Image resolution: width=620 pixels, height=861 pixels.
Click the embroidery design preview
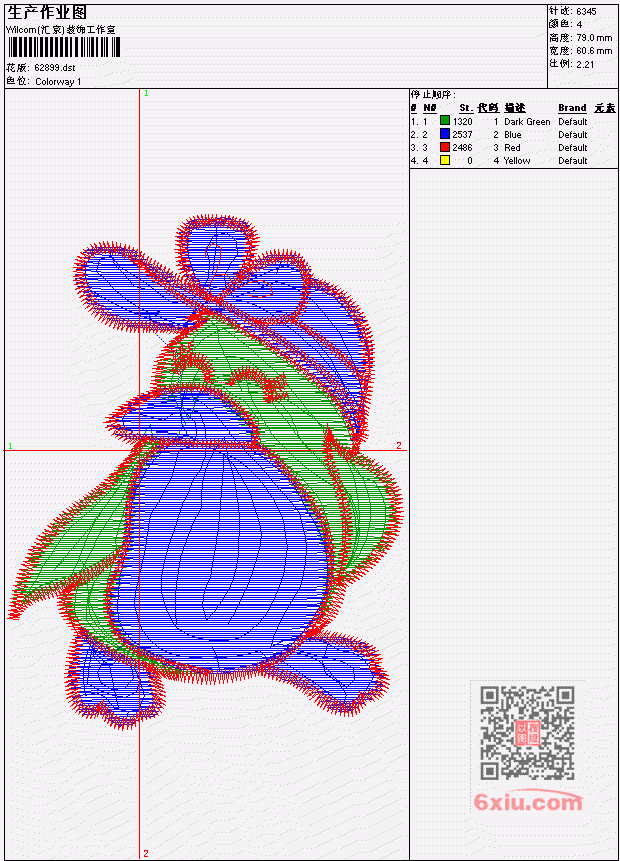click(x=205, y=472)
